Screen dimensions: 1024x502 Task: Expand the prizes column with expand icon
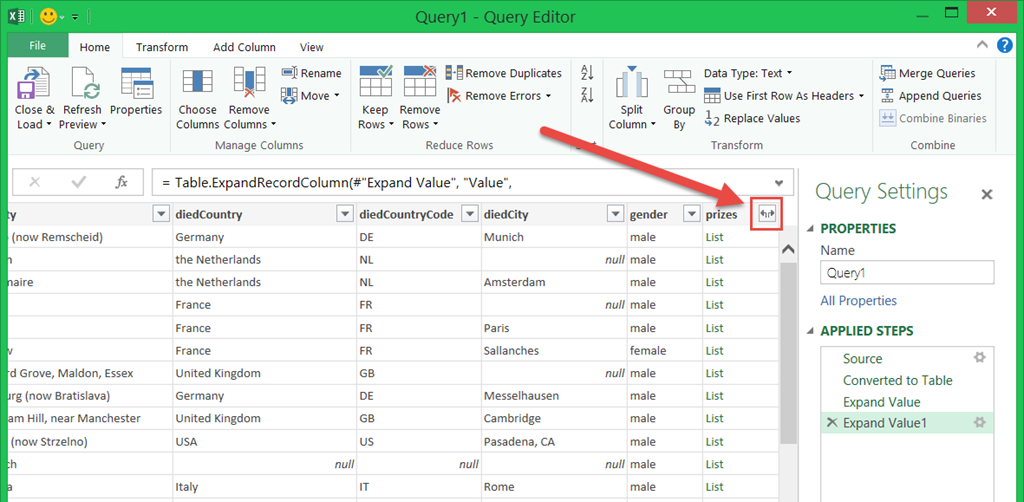point(767,214)
